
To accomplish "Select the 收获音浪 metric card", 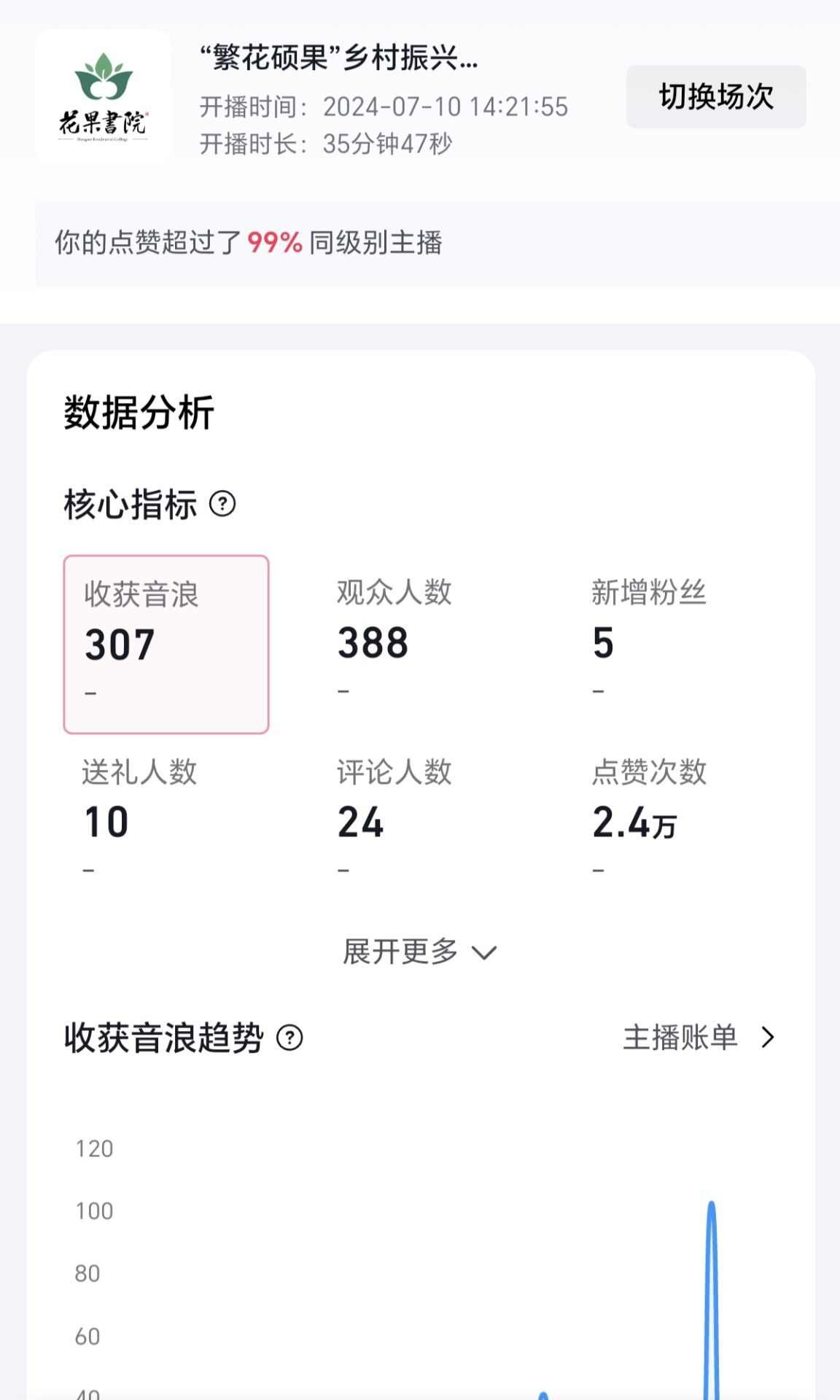I will tap(166, 644).
